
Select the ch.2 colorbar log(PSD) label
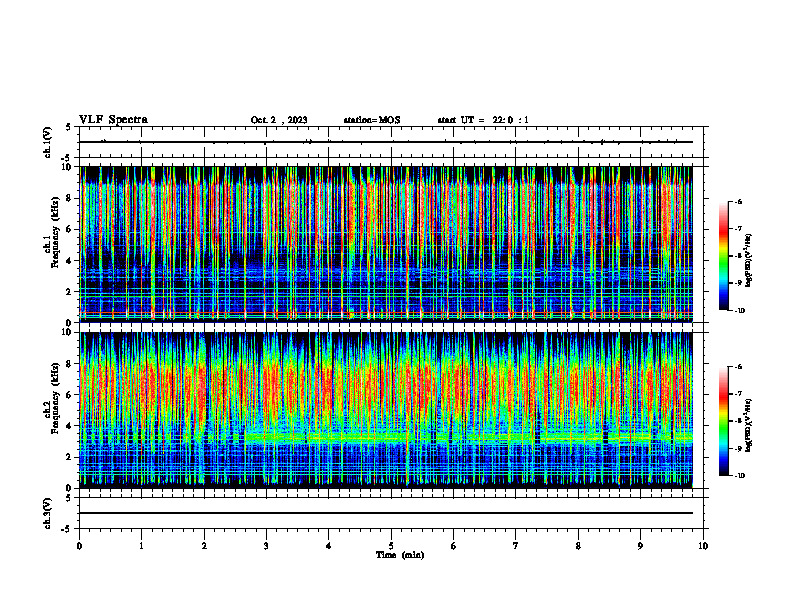tap(749, 425)
